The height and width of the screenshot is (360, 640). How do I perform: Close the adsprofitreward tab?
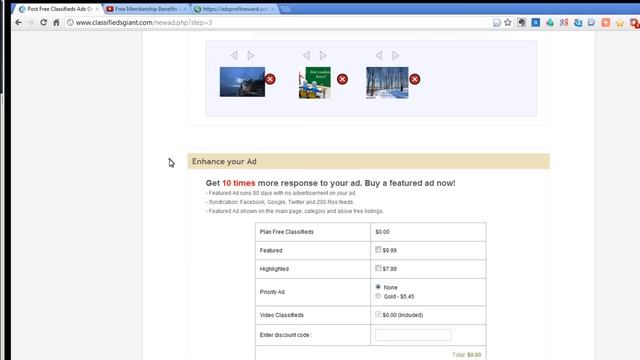(x=273, y=9)
